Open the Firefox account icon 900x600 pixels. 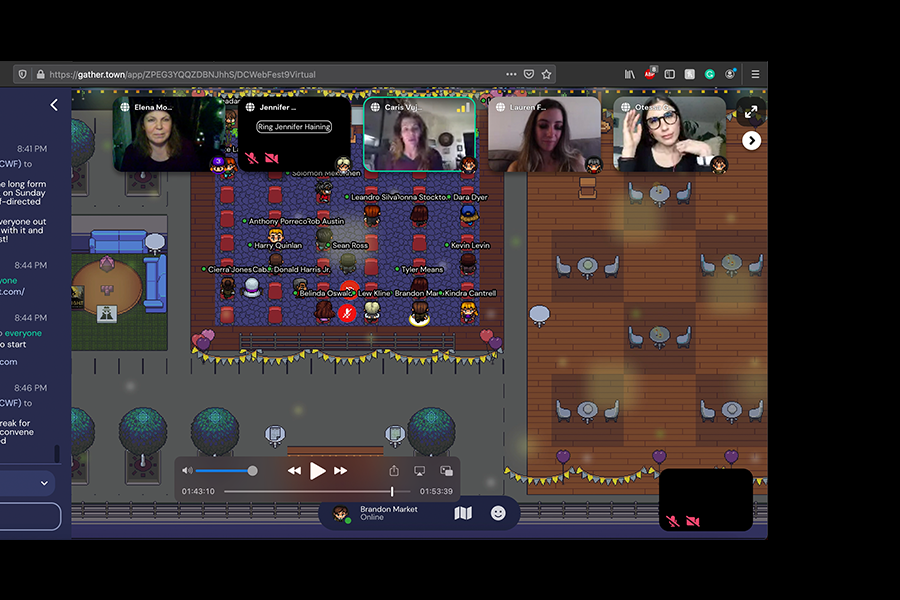click(x=730, y=74)
